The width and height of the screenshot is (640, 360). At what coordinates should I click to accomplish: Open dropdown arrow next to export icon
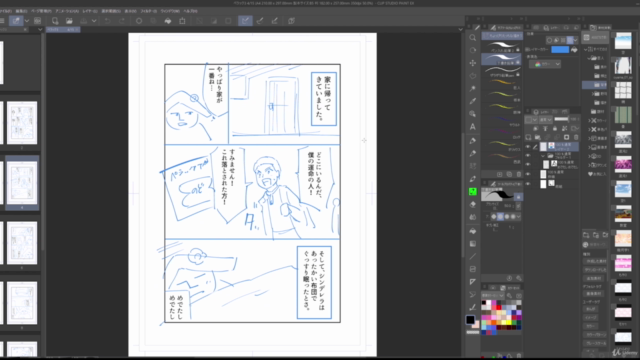[94, 21]
